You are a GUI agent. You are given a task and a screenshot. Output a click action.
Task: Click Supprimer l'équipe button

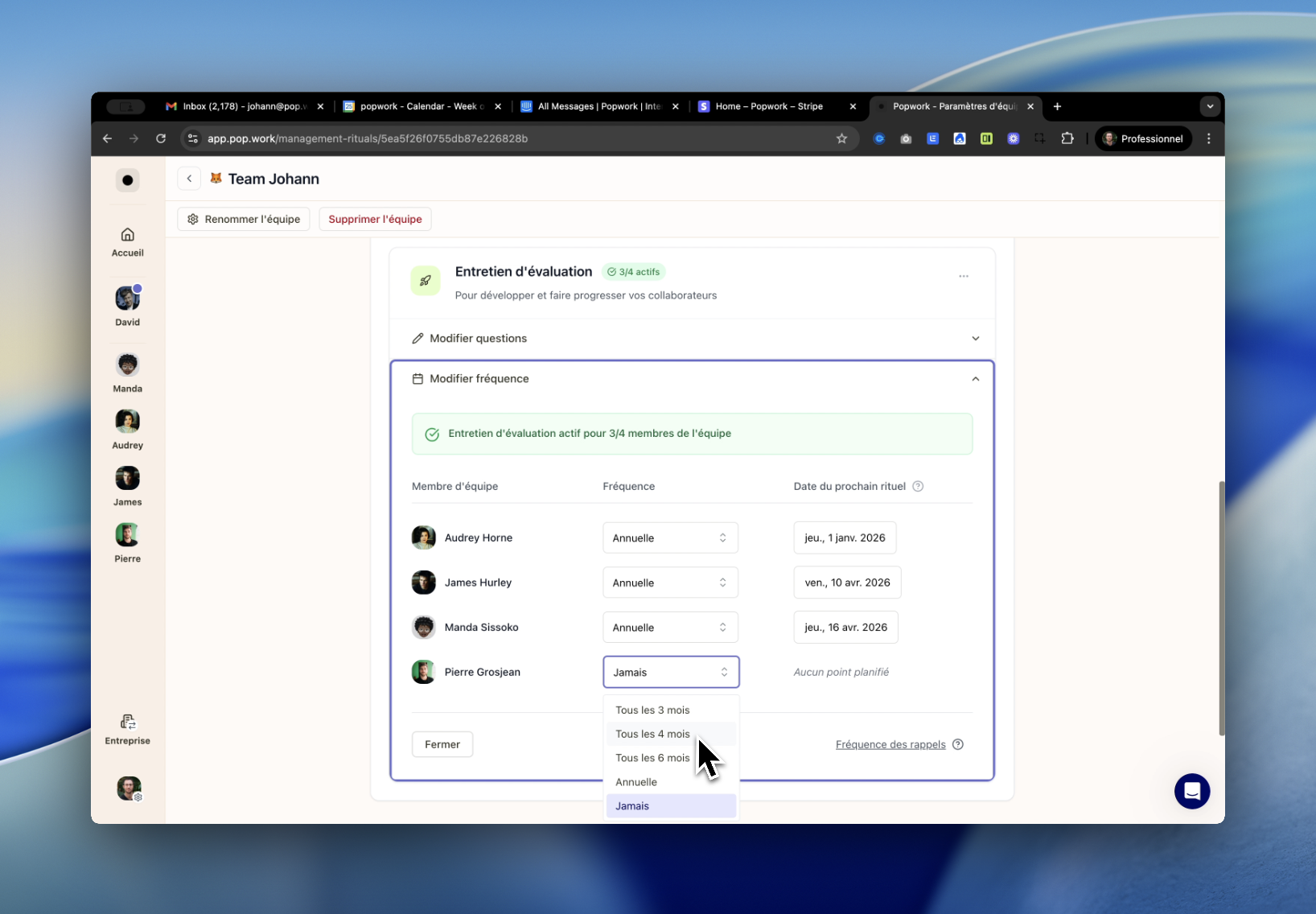click(375, 219)
